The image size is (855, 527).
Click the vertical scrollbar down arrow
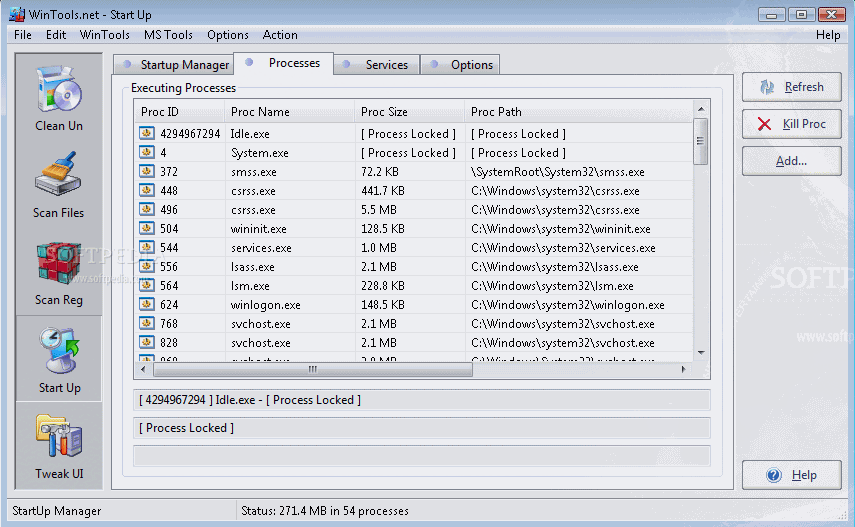coord(701,353)
